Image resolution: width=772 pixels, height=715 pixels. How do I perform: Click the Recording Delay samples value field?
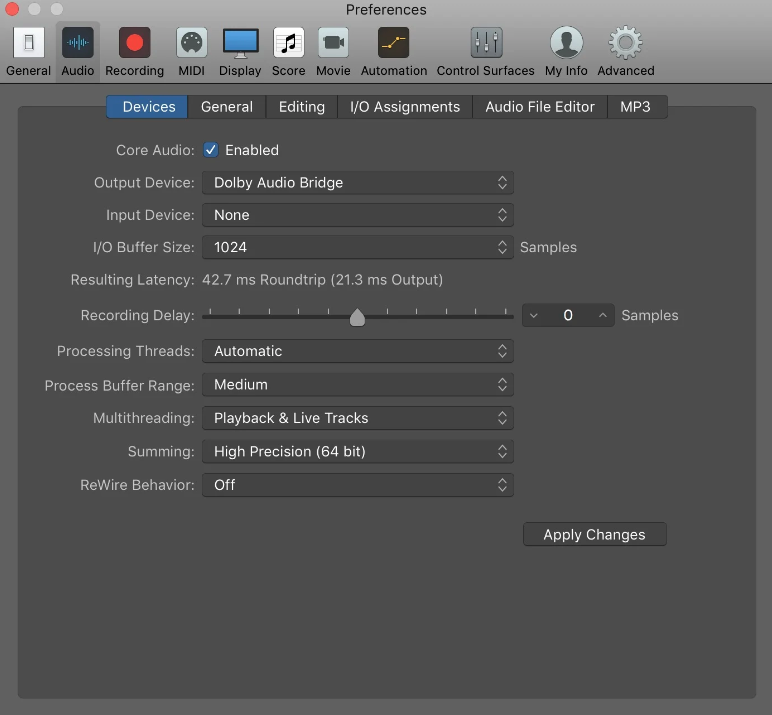pyautogui.click(x=568, y=316)
